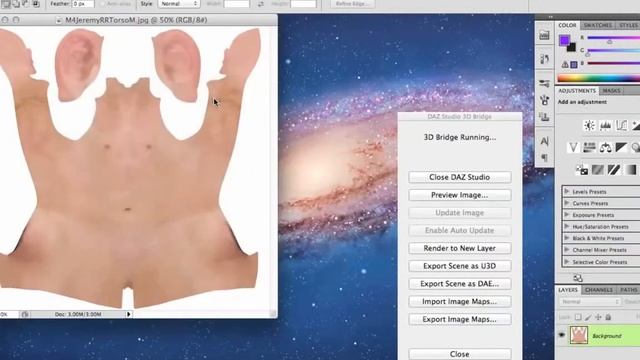Click the Feather input field
640x360 pixels.
pyautogui.click(x=83, y=4)
